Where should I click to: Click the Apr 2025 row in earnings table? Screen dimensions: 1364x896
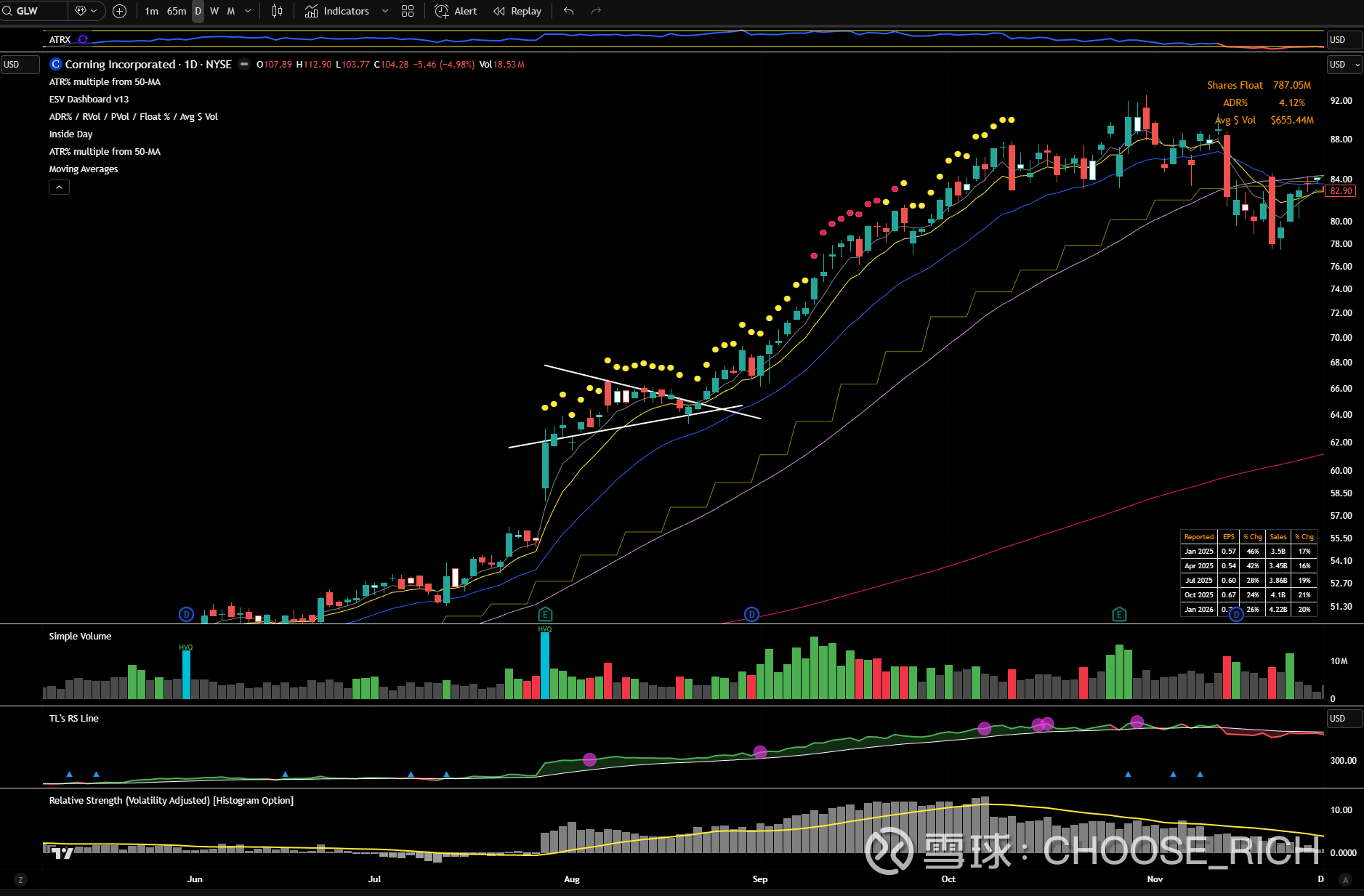tap(1248, 566)
